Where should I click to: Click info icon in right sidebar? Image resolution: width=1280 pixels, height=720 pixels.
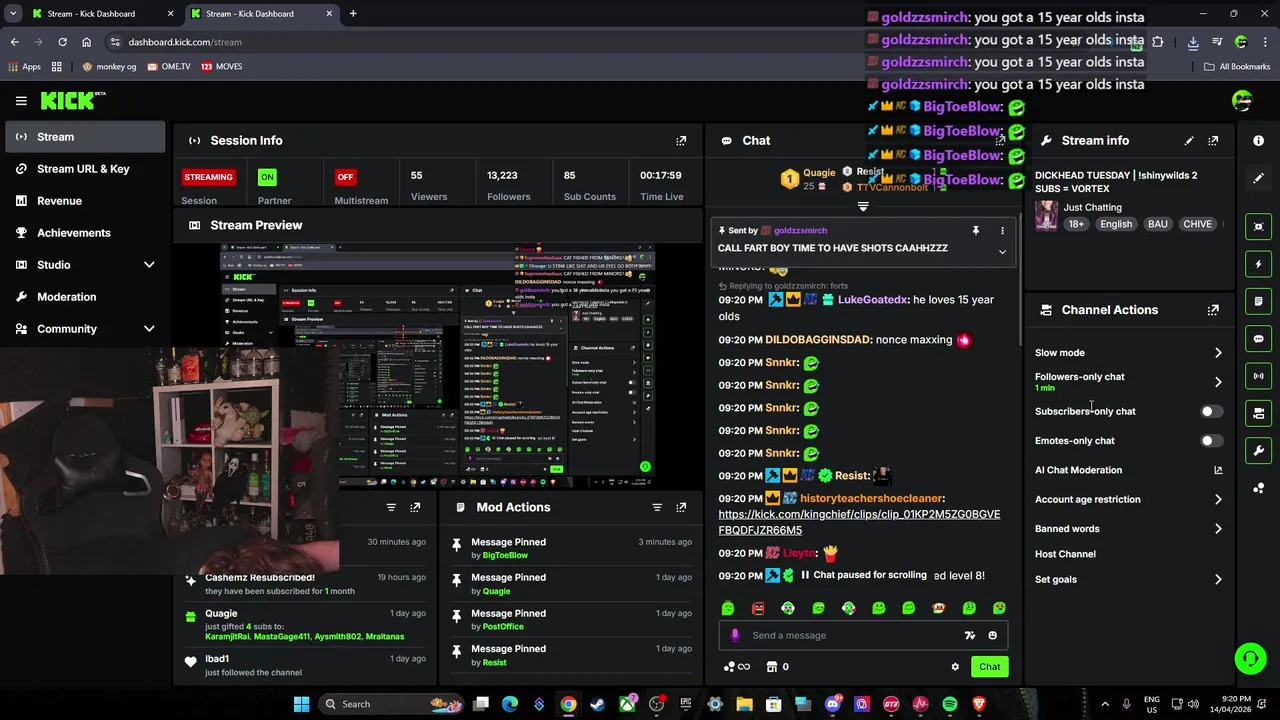click(x=1258, y=141)
